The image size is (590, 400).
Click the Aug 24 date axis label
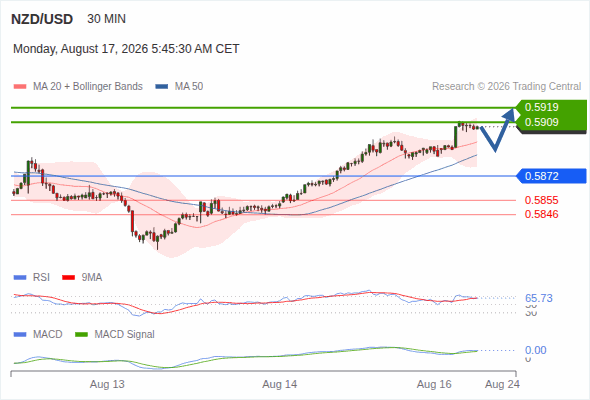click(502, 385)
